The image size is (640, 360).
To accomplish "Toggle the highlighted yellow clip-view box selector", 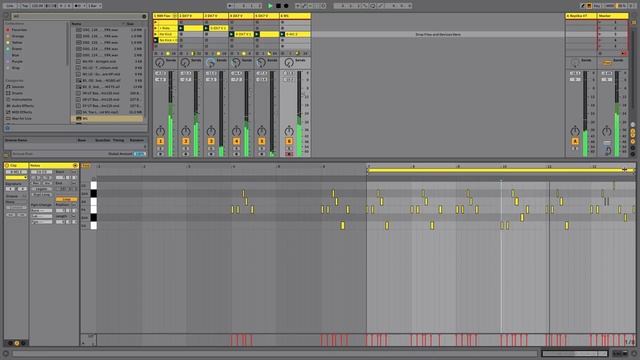I will 17,343.
